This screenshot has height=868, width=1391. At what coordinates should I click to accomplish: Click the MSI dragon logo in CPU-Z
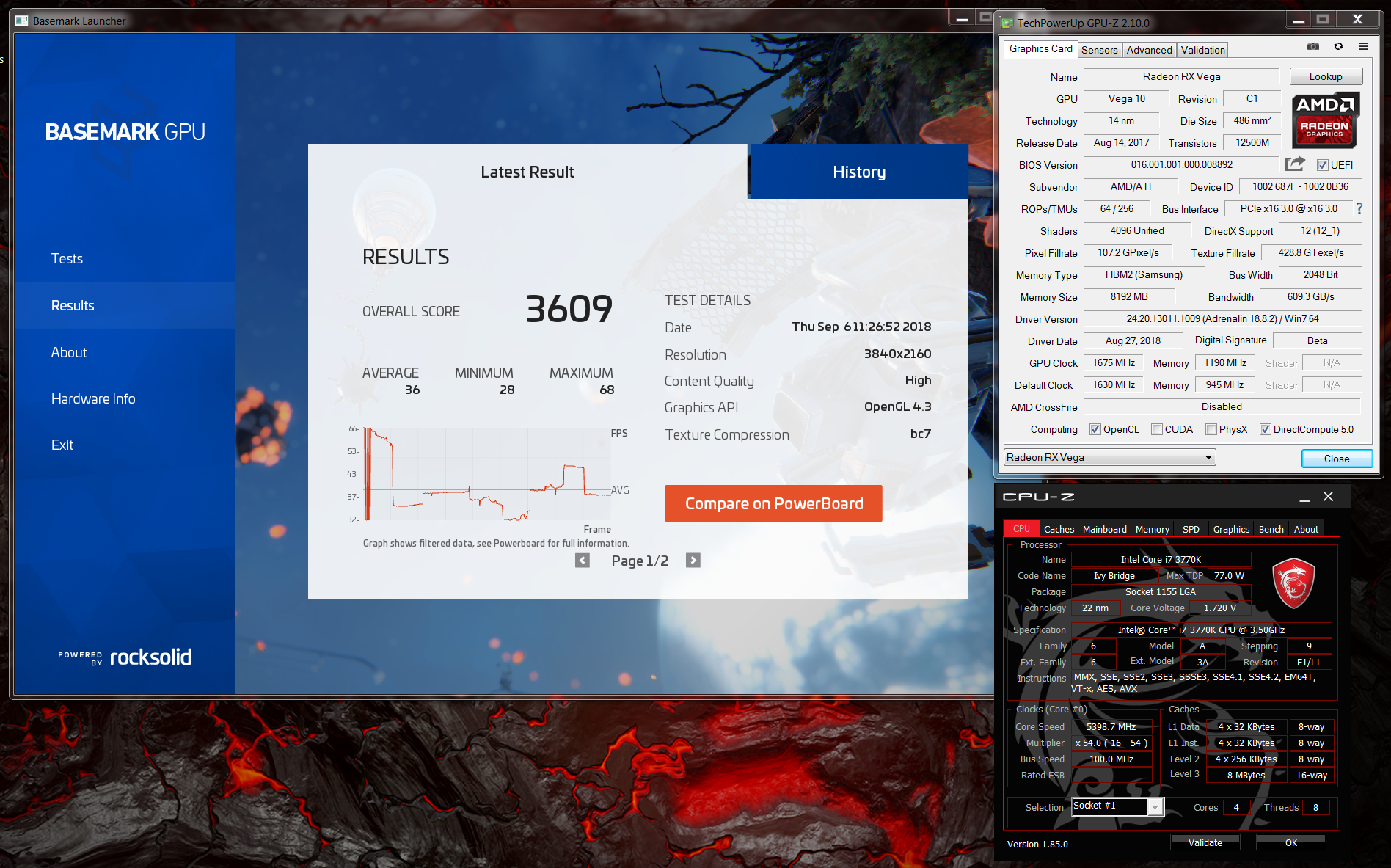[1293, 583]
